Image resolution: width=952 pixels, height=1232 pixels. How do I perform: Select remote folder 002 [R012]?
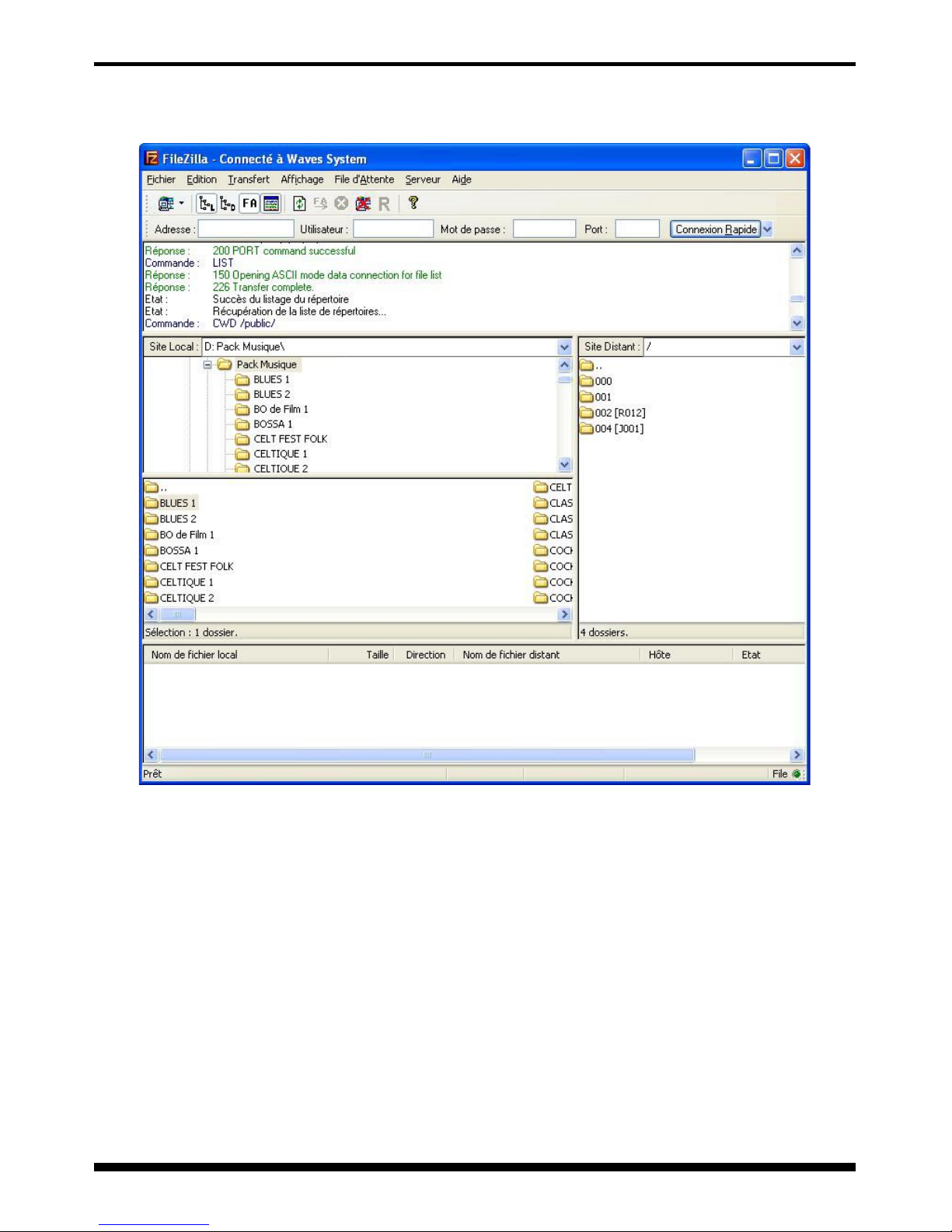(619, 413)
